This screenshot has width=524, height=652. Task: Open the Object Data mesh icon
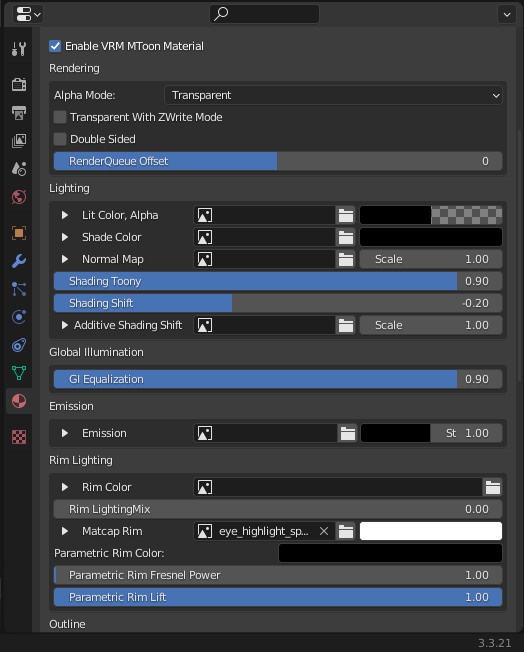tap(19, 373)
